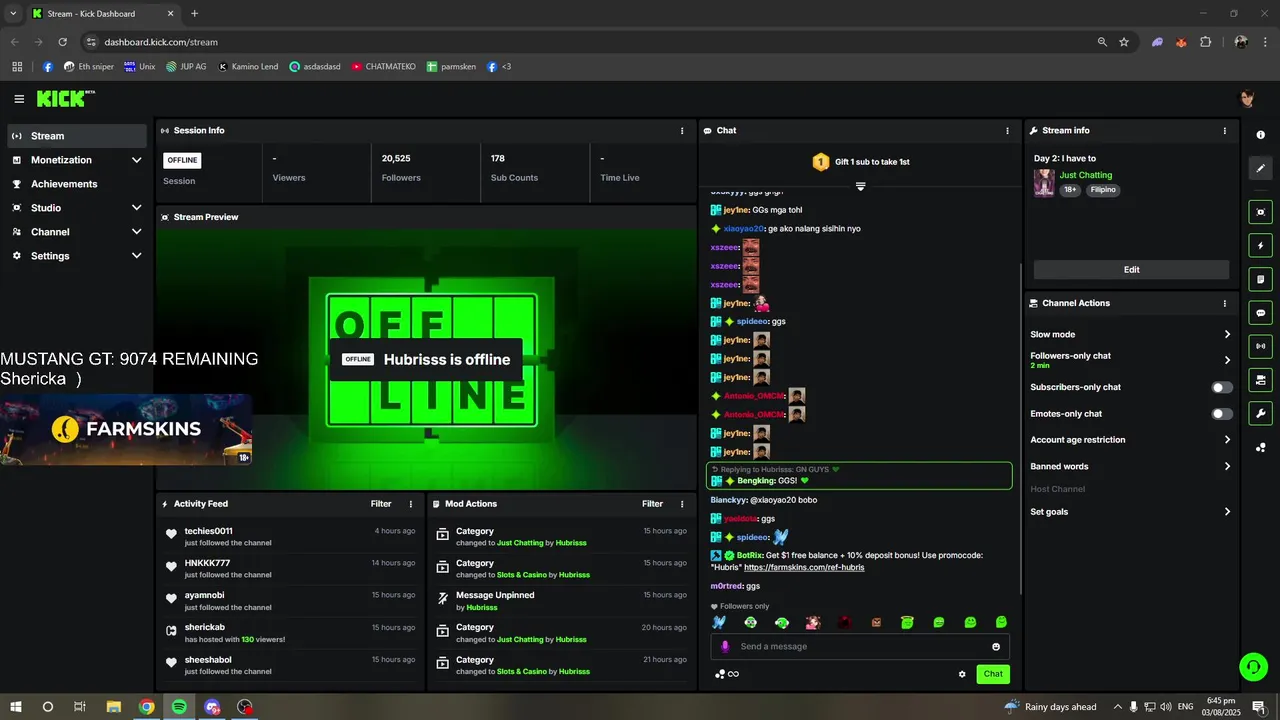Open the Activity Feed three-dot menu

(x=410, y=504)
